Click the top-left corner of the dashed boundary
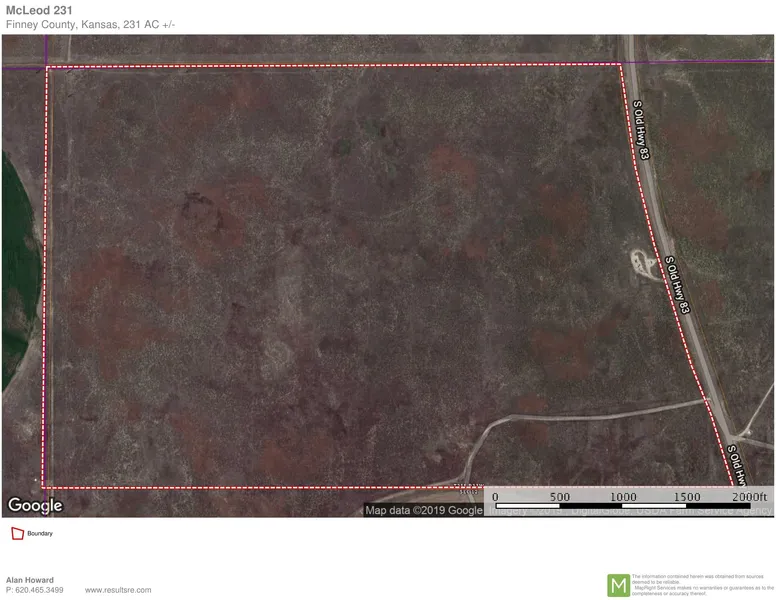776x600 pixels. [x=47, y=67]
